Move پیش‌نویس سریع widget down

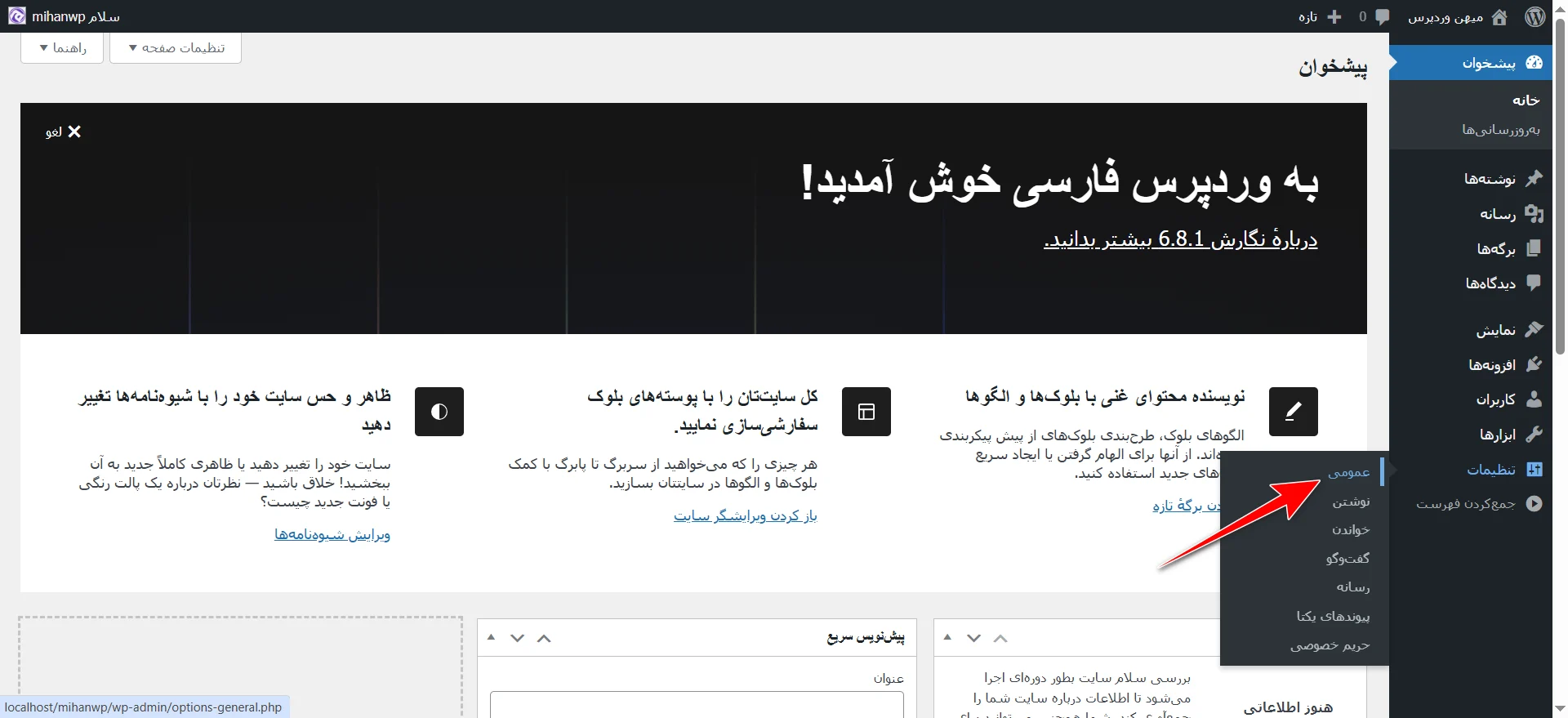(x=517, y=638)
